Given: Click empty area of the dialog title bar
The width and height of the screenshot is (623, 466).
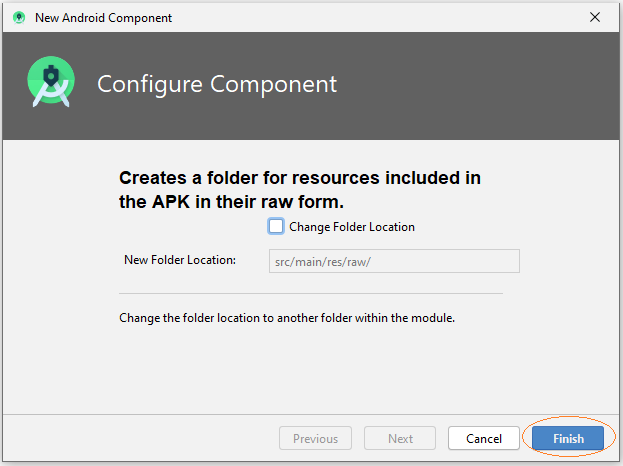Looking at the screenshot, I should point(377,17).
